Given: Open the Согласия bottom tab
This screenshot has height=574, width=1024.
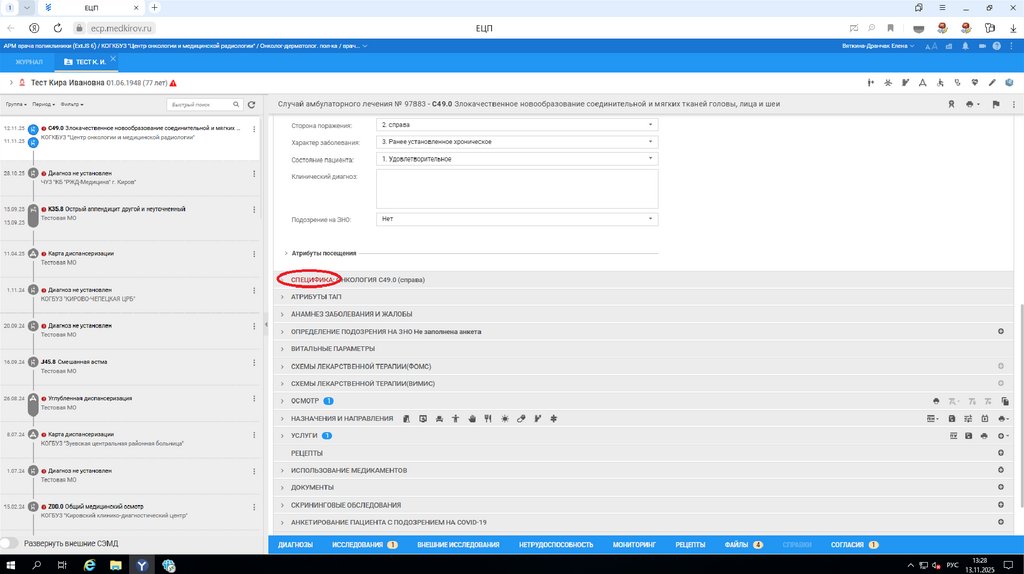Looking at the screenshot, I should [854, 545].
